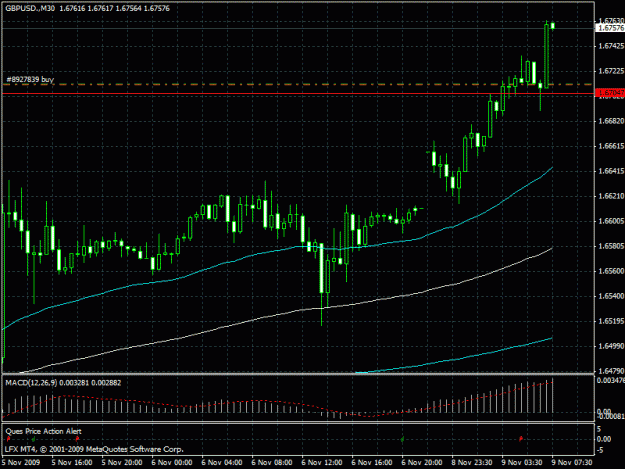Click price axis value 1.65400
The height and width of the screenshot is (469, 625).
click(611, 296)
